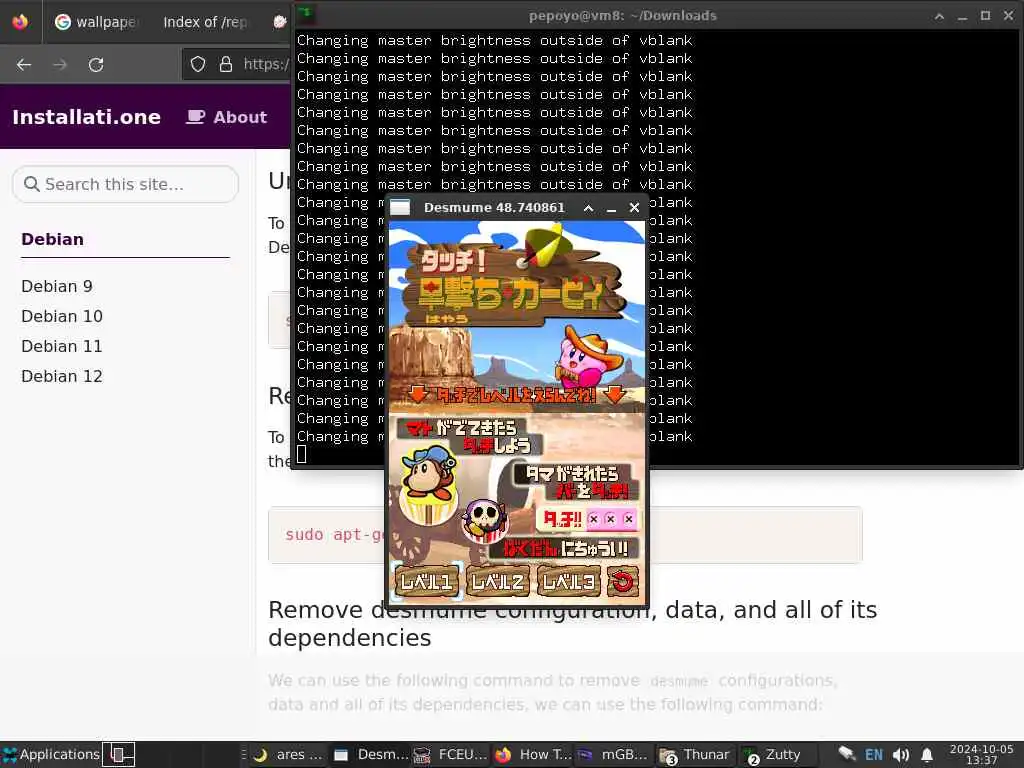Click the show desktop panel icon
Image resolution: width=1024 pixels, height=768 pixels.
tap(120, 754)
